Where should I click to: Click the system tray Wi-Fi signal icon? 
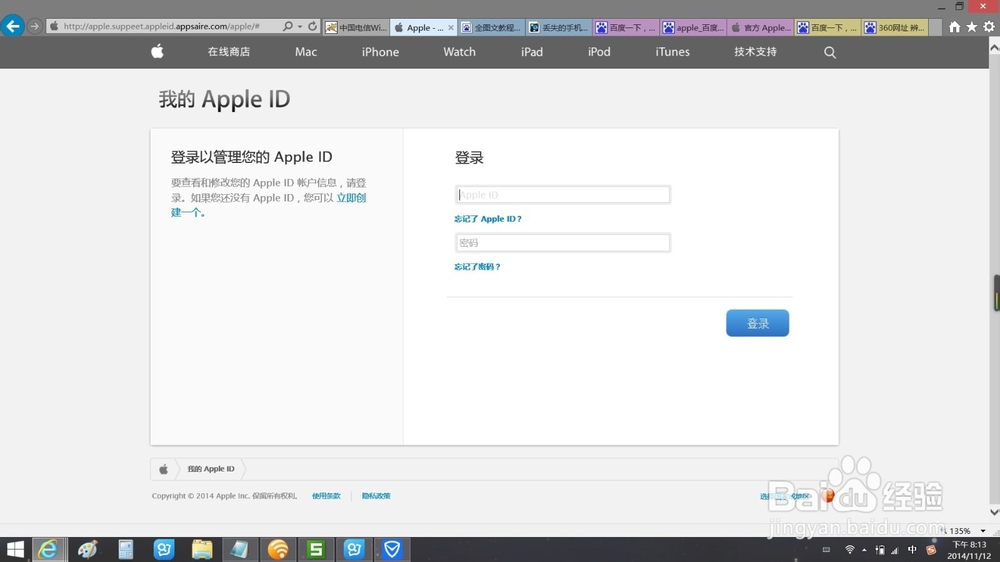[x=849, y=549]
